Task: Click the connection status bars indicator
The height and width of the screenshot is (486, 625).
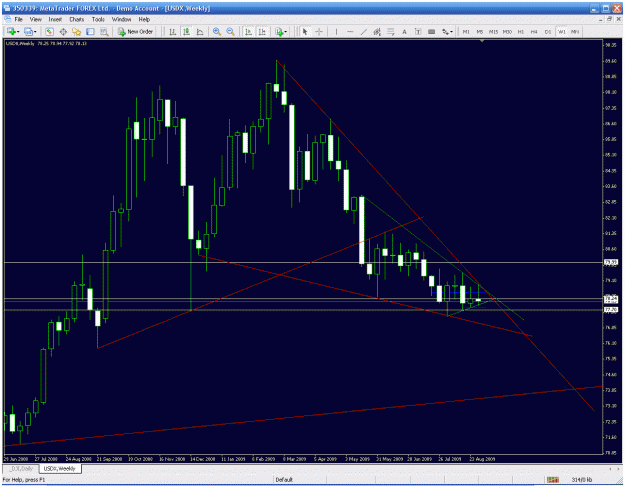Action: (552, 480)
